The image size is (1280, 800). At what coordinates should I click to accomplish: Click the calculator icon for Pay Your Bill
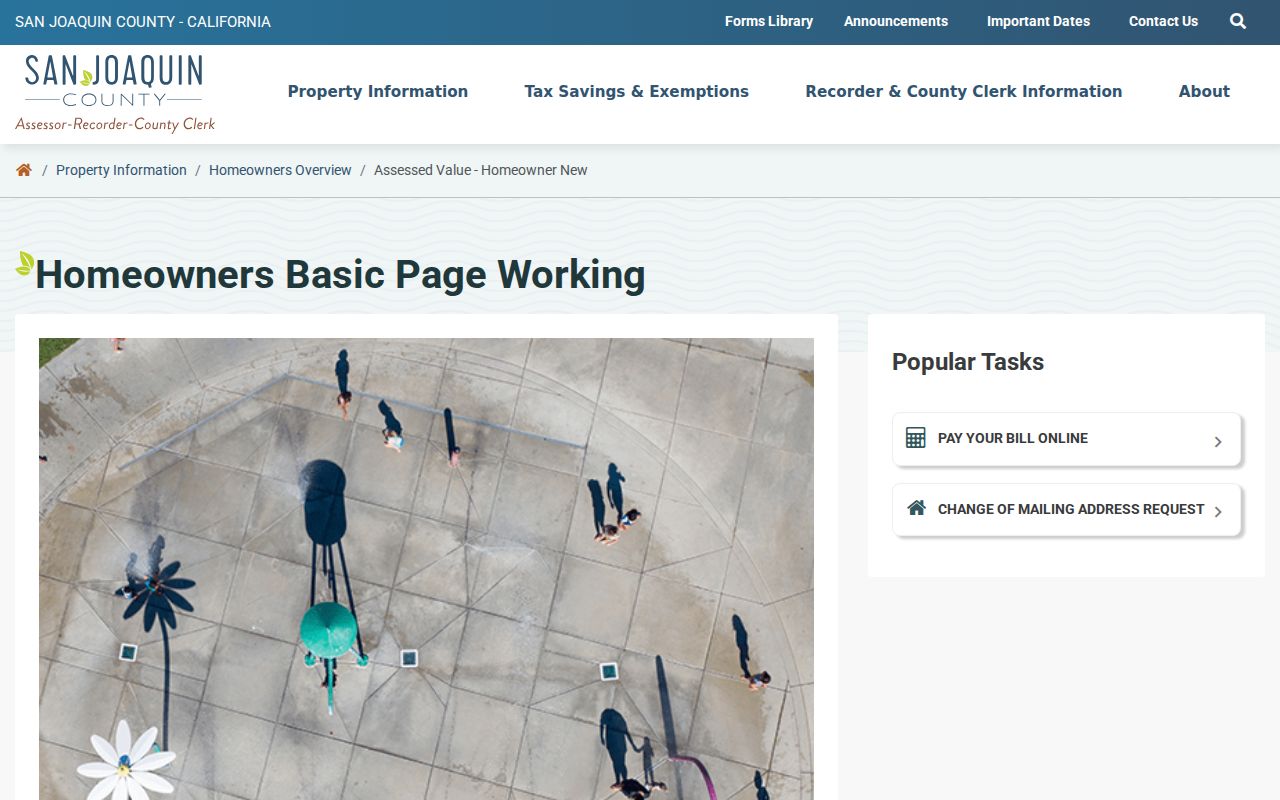[915, 438]
